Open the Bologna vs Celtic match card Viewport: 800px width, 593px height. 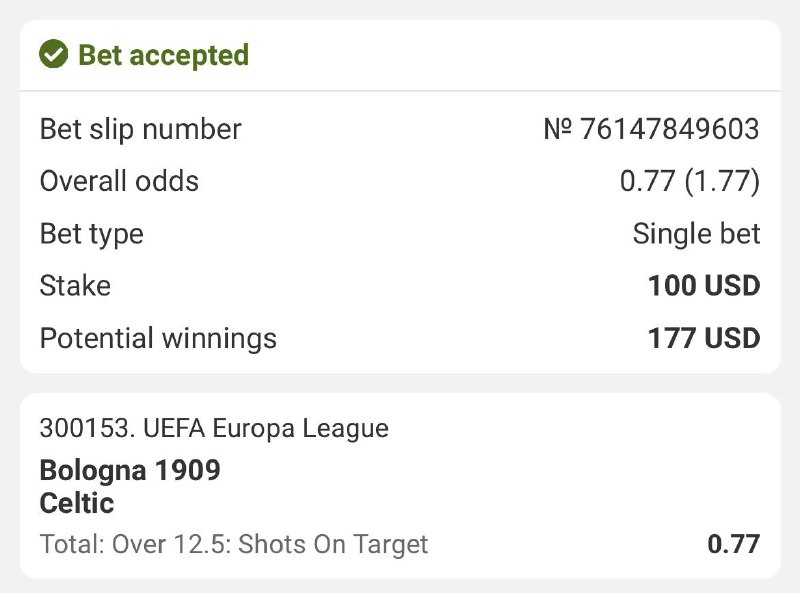point(400,486)
